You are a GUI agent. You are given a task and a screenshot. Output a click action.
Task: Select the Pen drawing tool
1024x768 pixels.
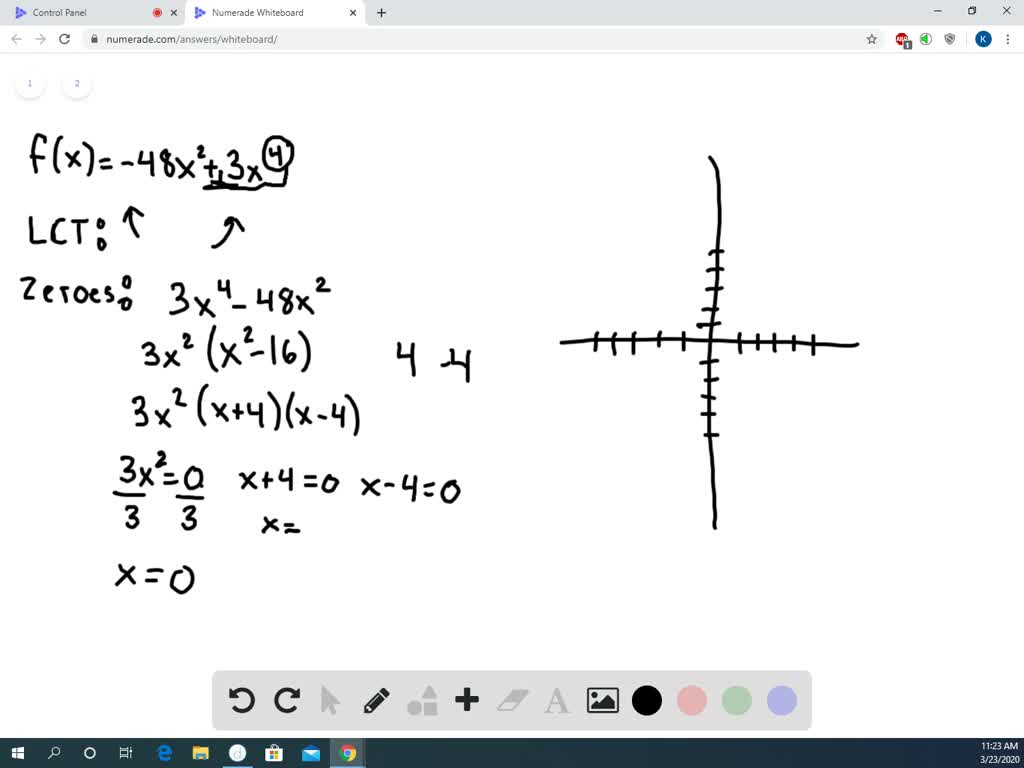[x=376, y=701]
